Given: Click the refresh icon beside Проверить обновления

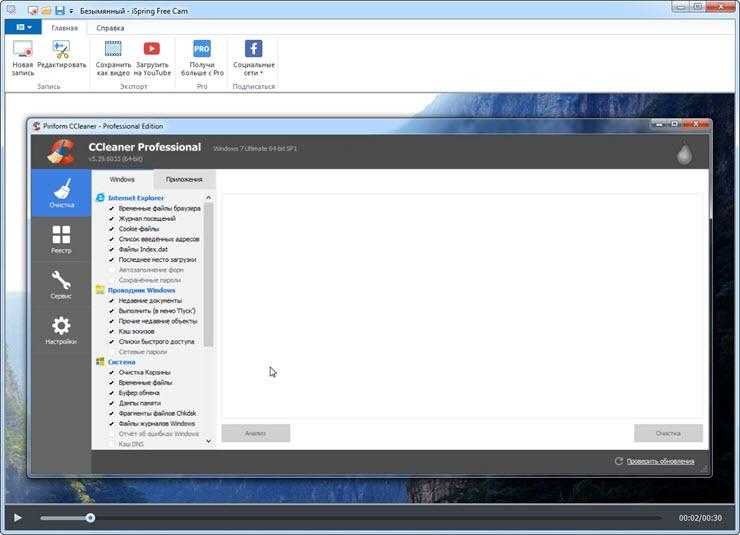Looking at the screenshot, I should pos(619,461).
